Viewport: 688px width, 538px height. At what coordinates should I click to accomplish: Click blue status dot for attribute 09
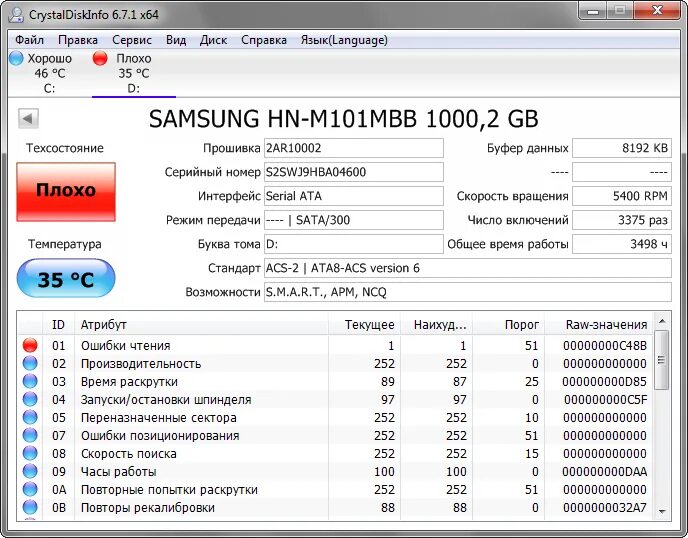coord(30,471)
